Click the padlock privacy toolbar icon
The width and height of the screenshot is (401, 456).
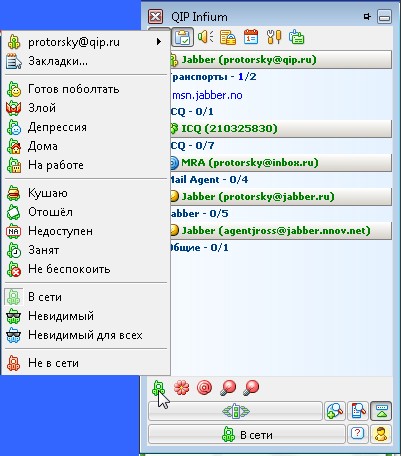point(228,37)
